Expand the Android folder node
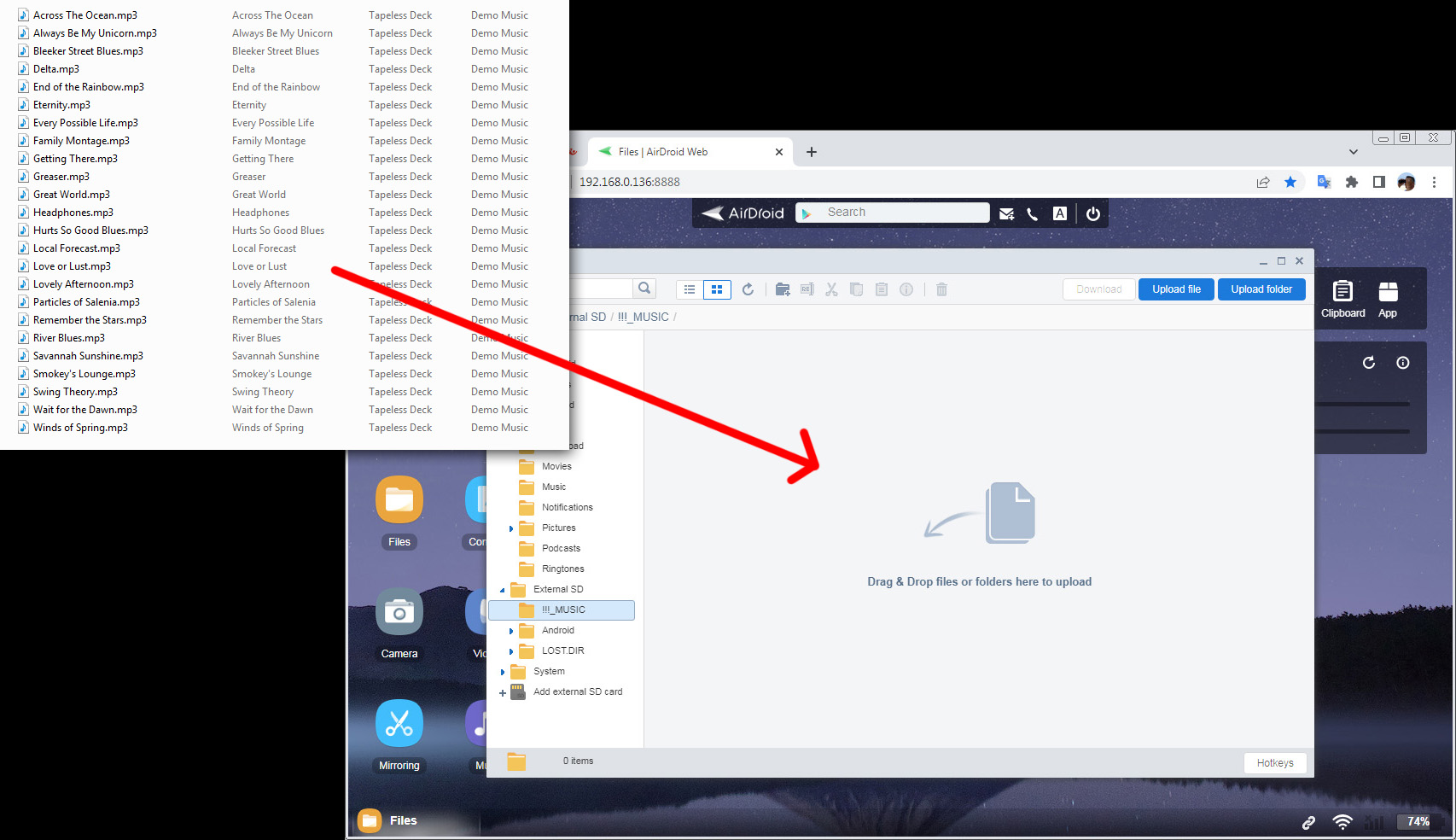The image size is (1456, 840). (511, 631)
